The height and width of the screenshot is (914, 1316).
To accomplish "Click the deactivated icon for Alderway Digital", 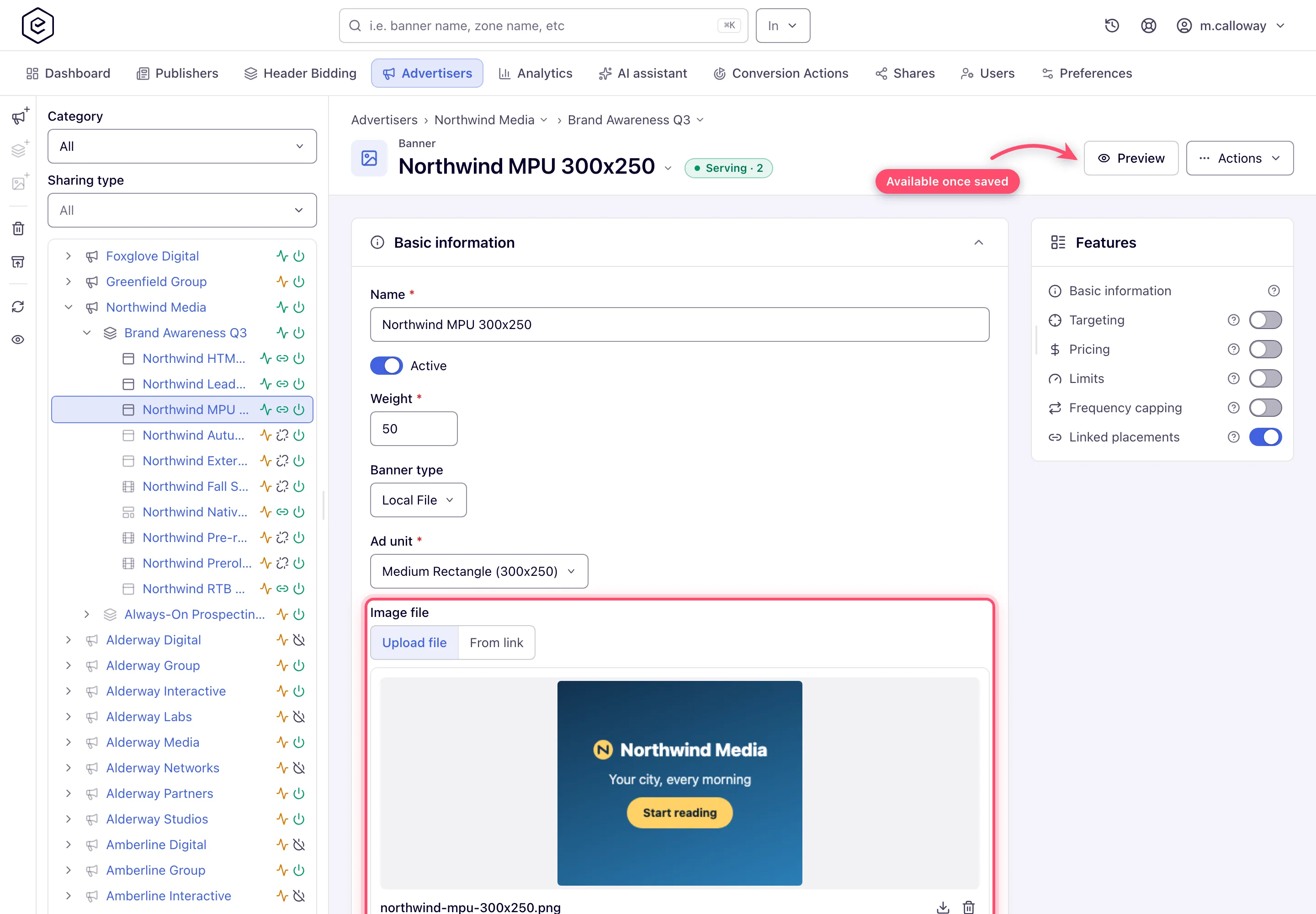I will coord(299,640).
